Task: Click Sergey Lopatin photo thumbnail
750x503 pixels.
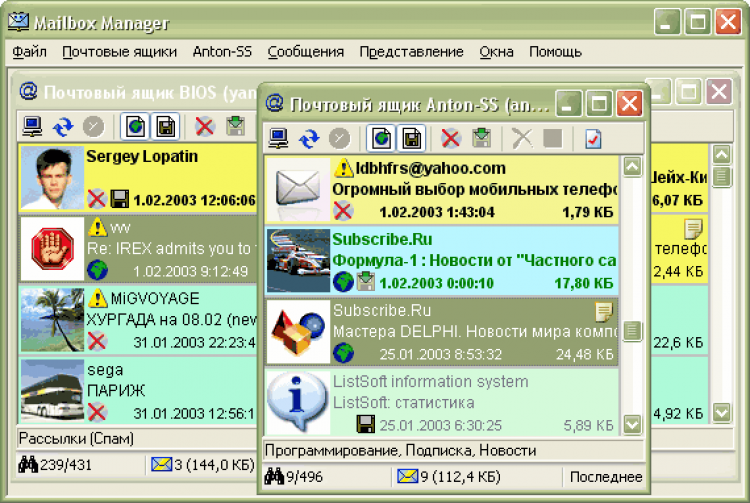Action: click(52, 178)
